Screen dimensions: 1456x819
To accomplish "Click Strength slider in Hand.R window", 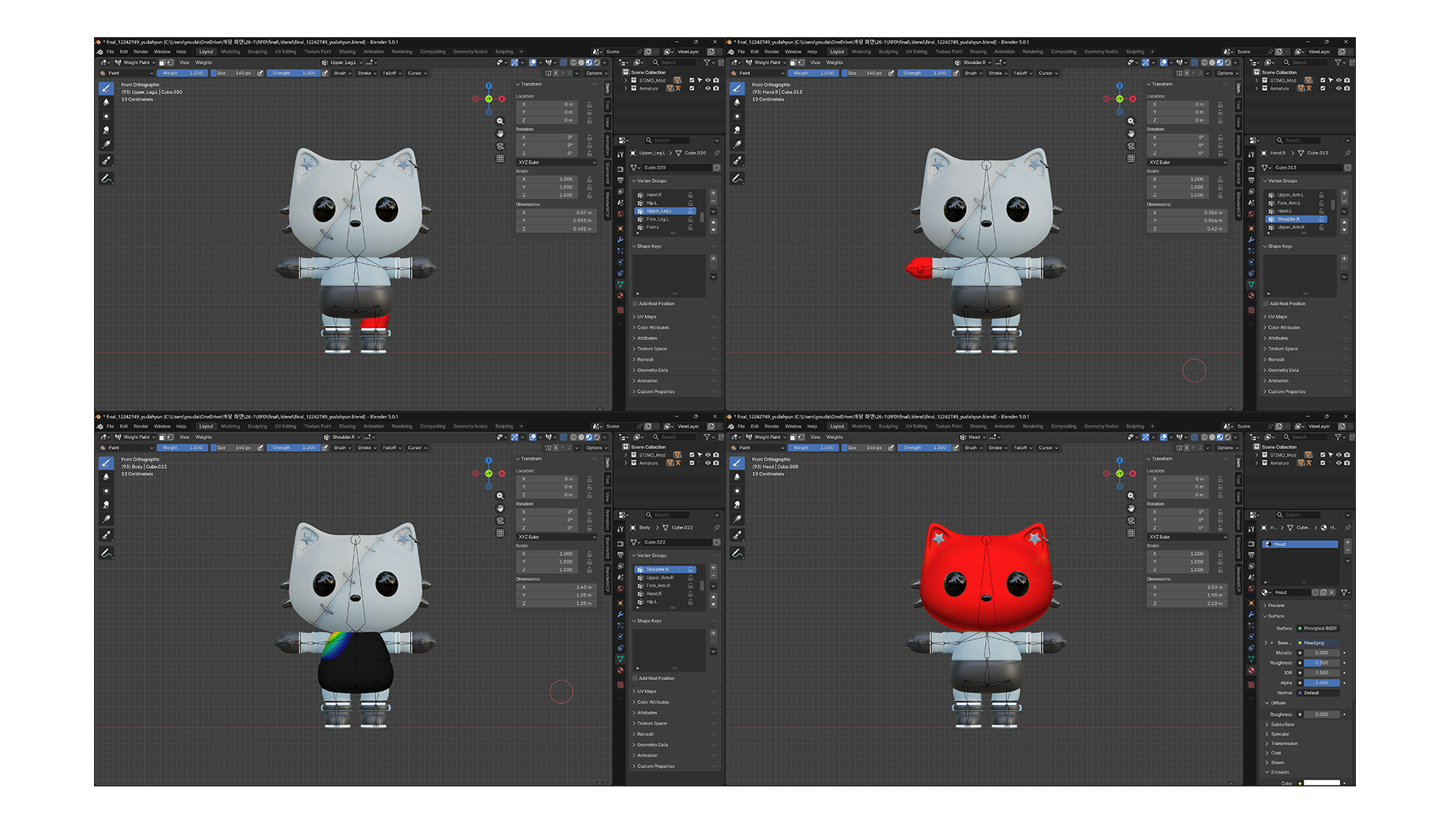I will point(926,73).
